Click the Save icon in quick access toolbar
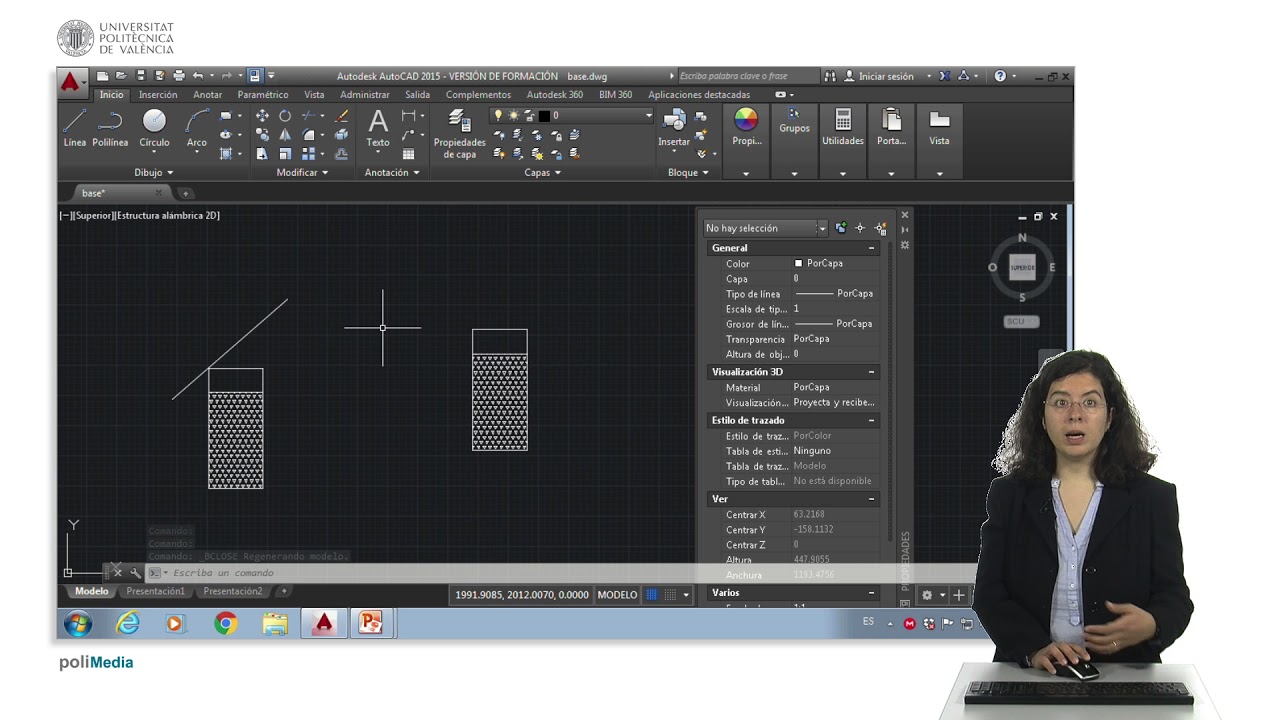Image resolution: width=1280 pixels, height=720 pixels. 140,76
